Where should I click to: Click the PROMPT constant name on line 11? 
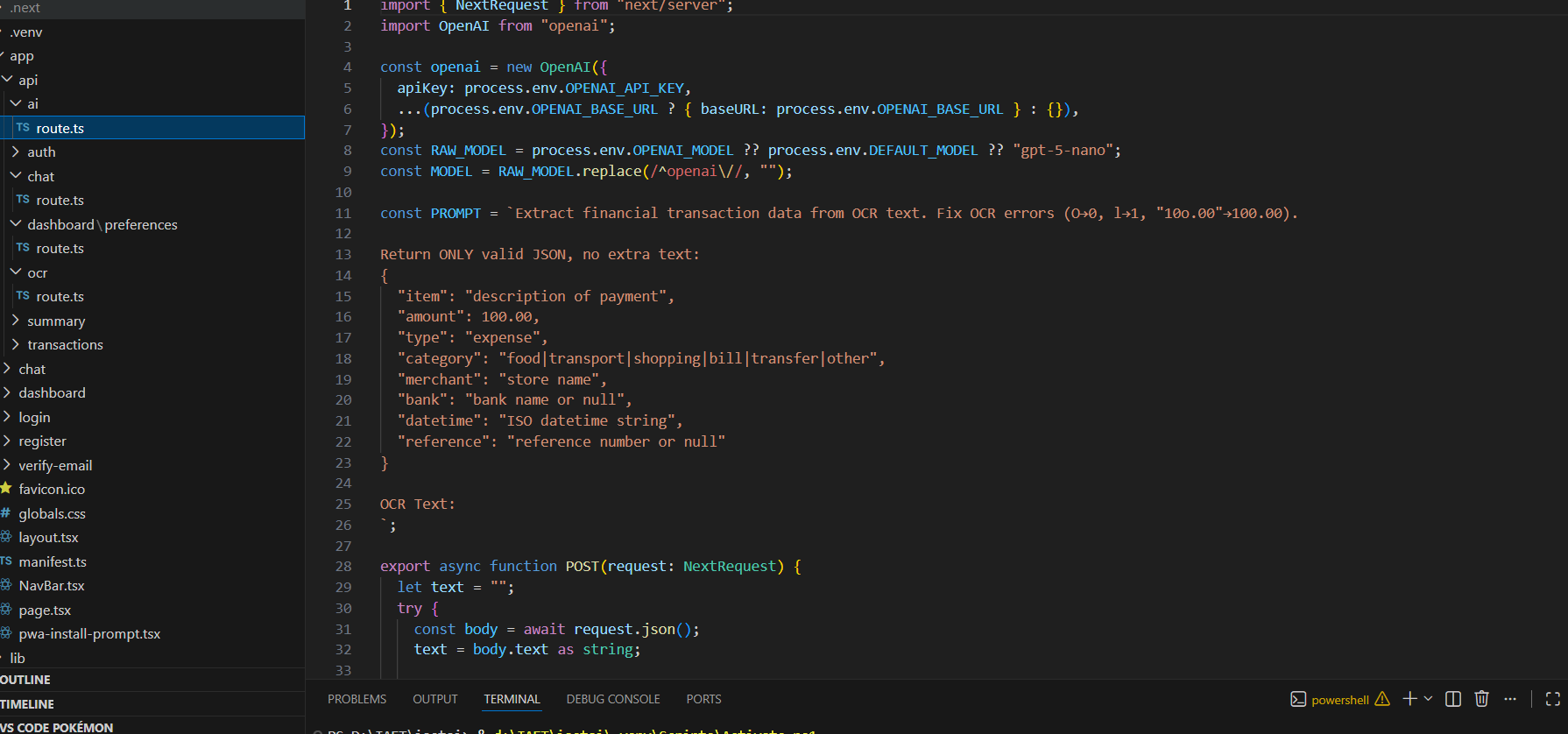[x=456, y=213]
